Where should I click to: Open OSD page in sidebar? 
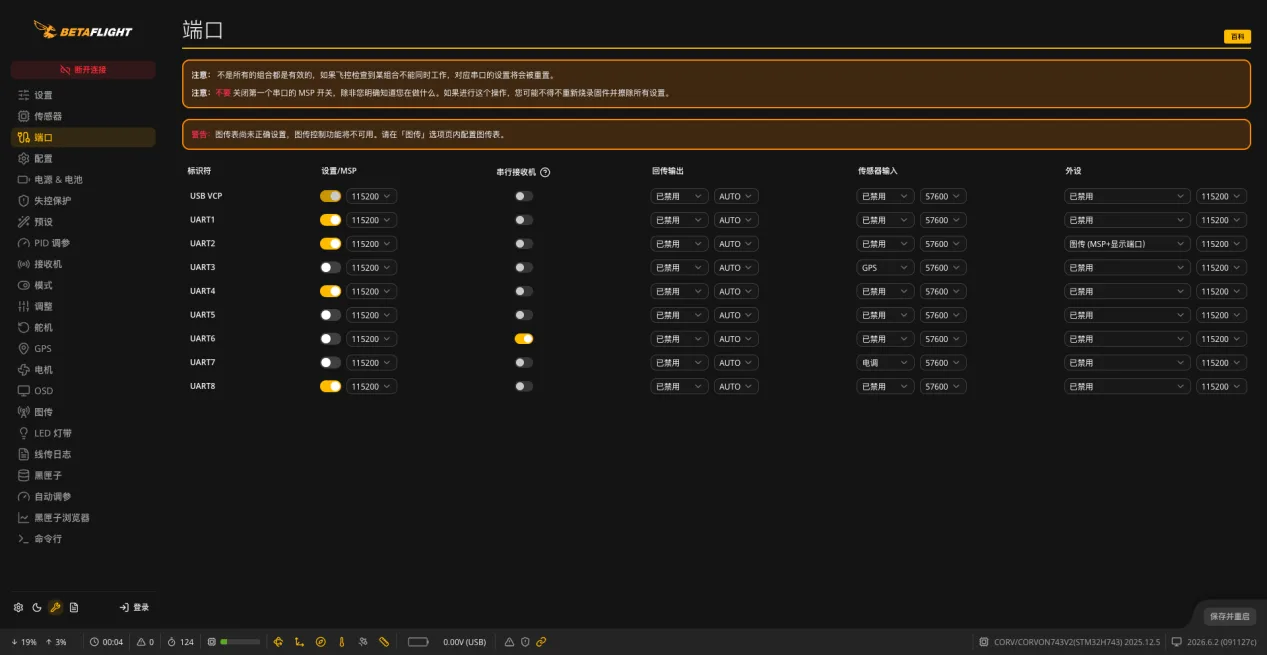point(83,391)
